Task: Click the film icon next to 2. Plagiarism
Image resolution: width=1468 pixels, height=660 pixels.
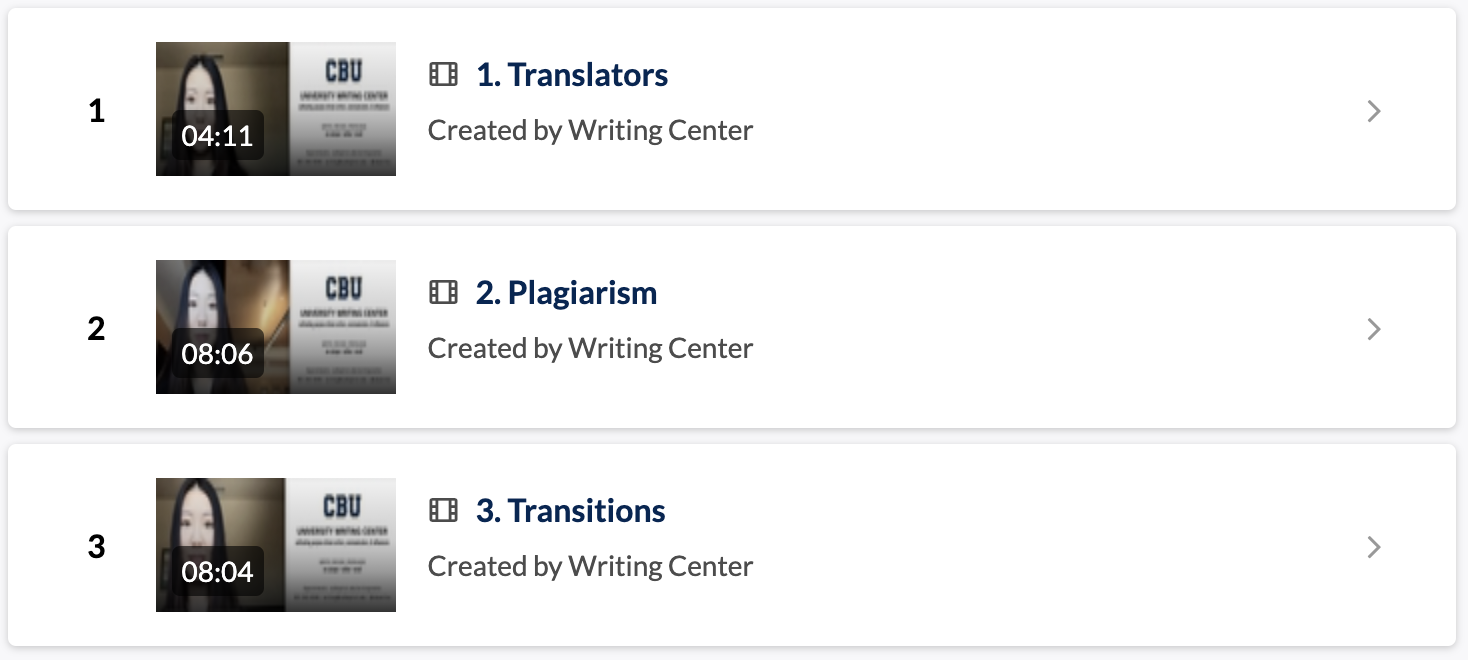Action: point(443,292)
